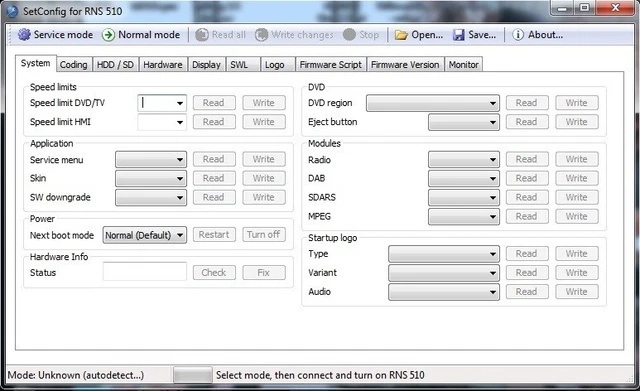The height and width of the screenshot is (391, 640).
Task: Click the Service mode gear icon
Action: click(24, 35)
